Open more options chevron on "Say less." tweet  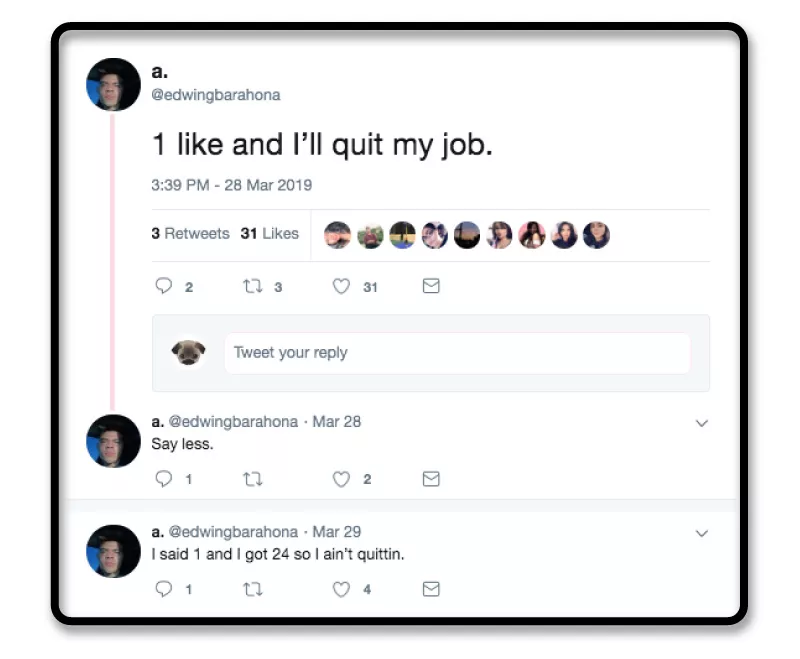point(701,423)
